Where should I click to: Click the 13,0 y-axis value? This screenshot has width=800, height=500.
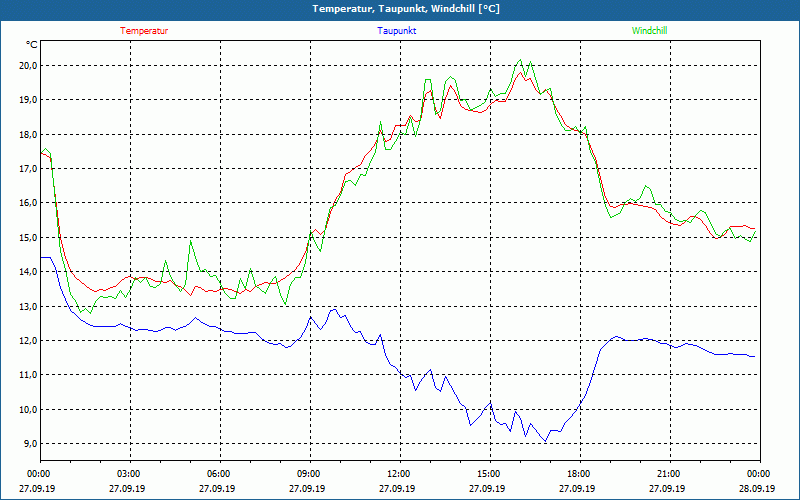(29, 306)
